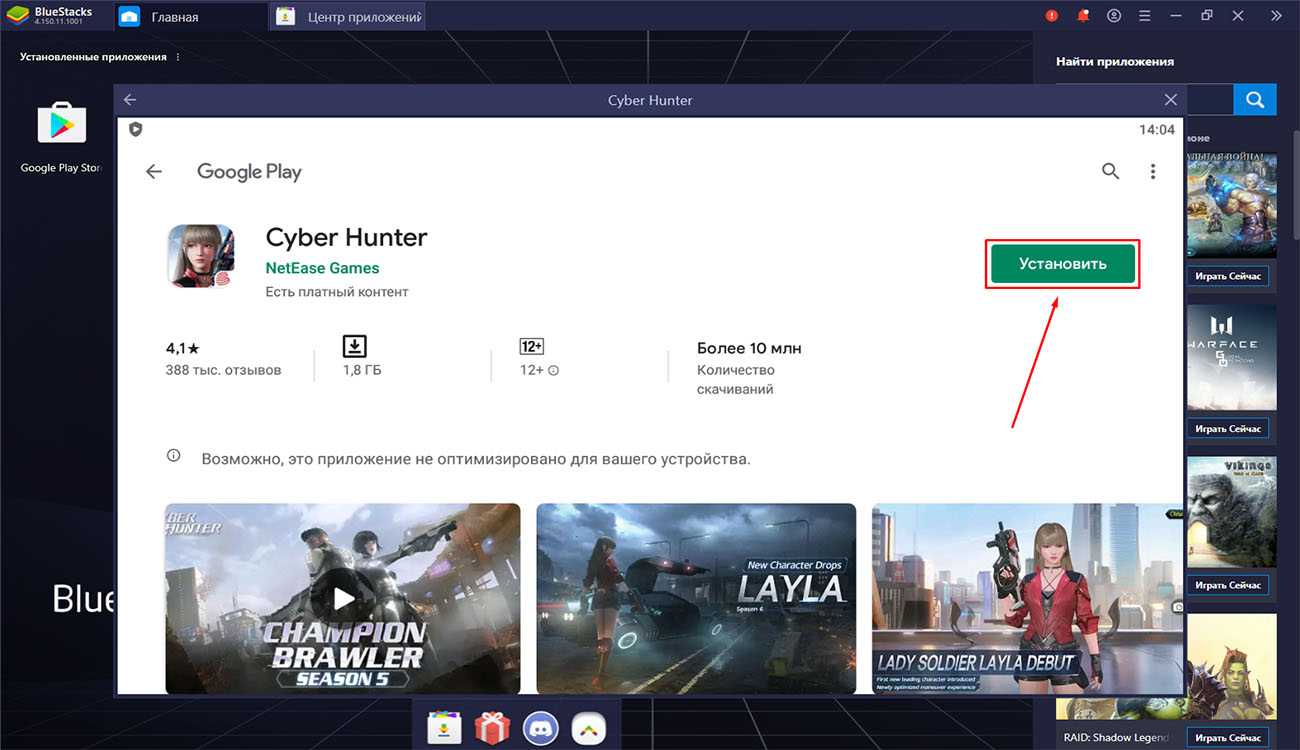
Task: Open the Discord dock icon
Action: coord(541,728)
